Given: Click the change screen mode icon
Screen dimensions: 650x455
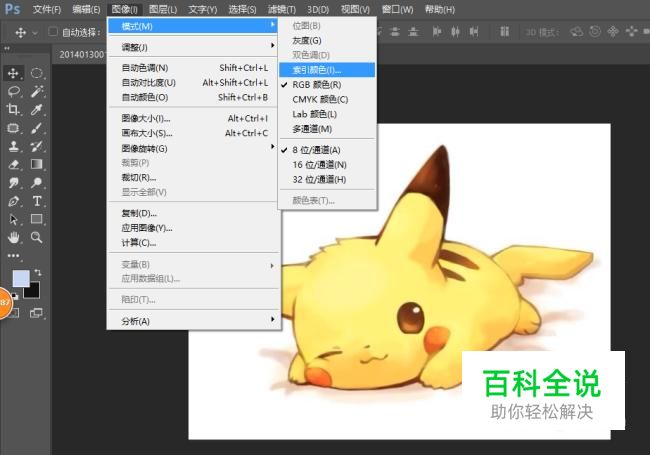Looking at the screenshot, I should pos(36,313).
